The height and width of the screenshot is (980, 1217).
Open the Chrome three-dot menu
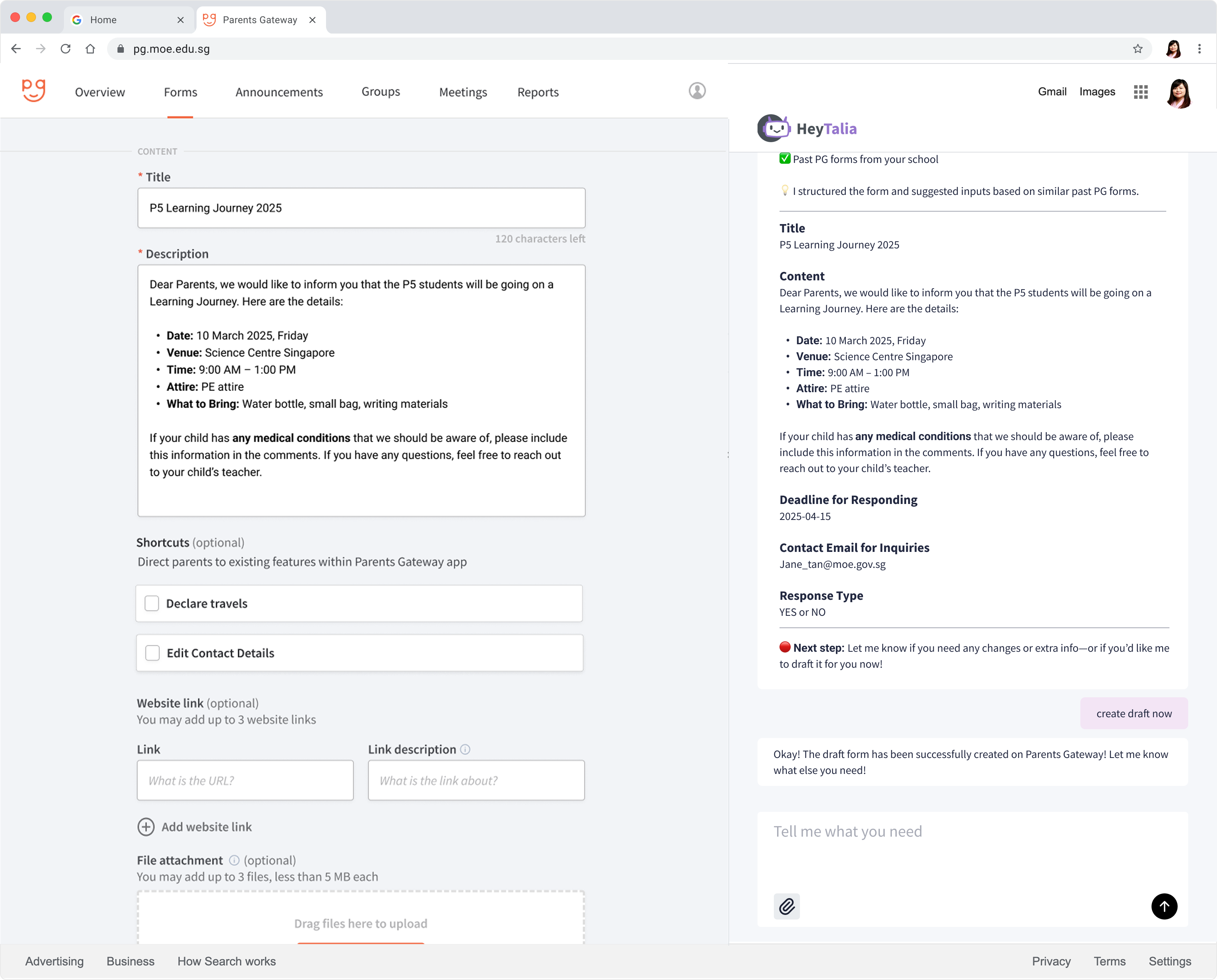(1199, 49)
